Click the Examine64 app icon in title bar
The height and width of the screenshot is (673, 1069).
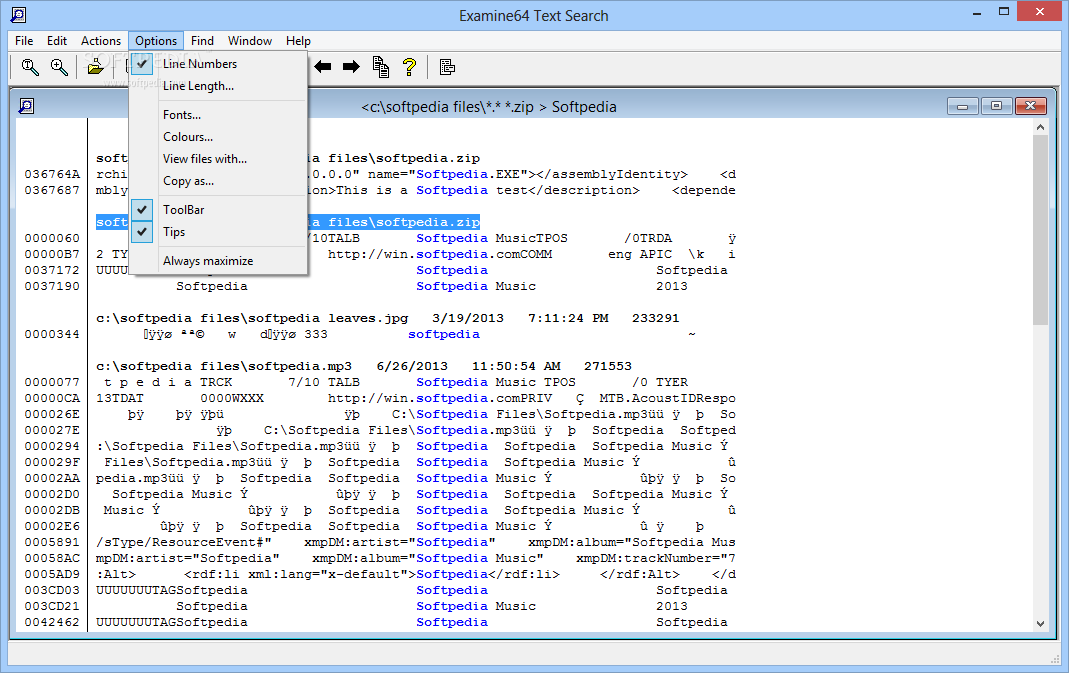[x=18, y=14]
